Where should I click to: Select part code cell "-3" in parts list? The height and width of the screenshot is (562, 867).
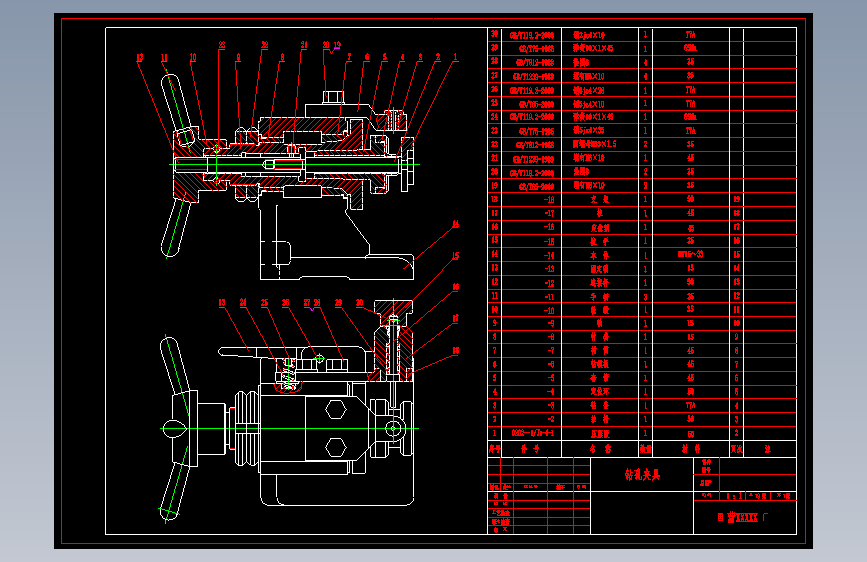click(x=550, y=406)
